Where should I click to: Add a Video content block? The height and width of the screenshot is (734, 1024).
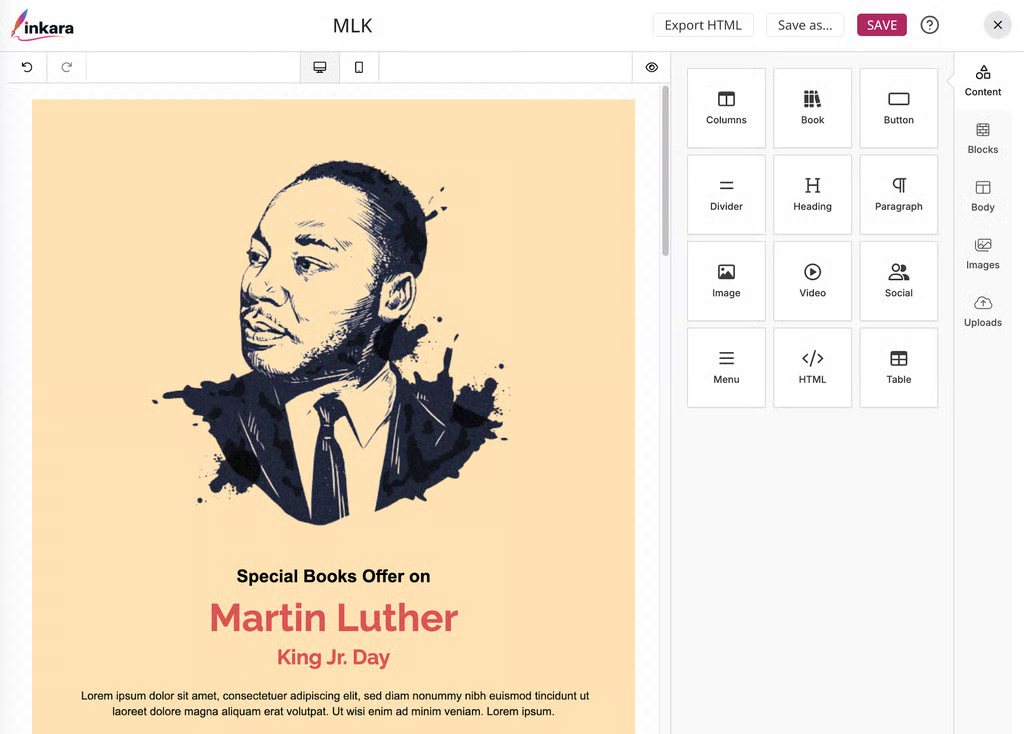812,281
